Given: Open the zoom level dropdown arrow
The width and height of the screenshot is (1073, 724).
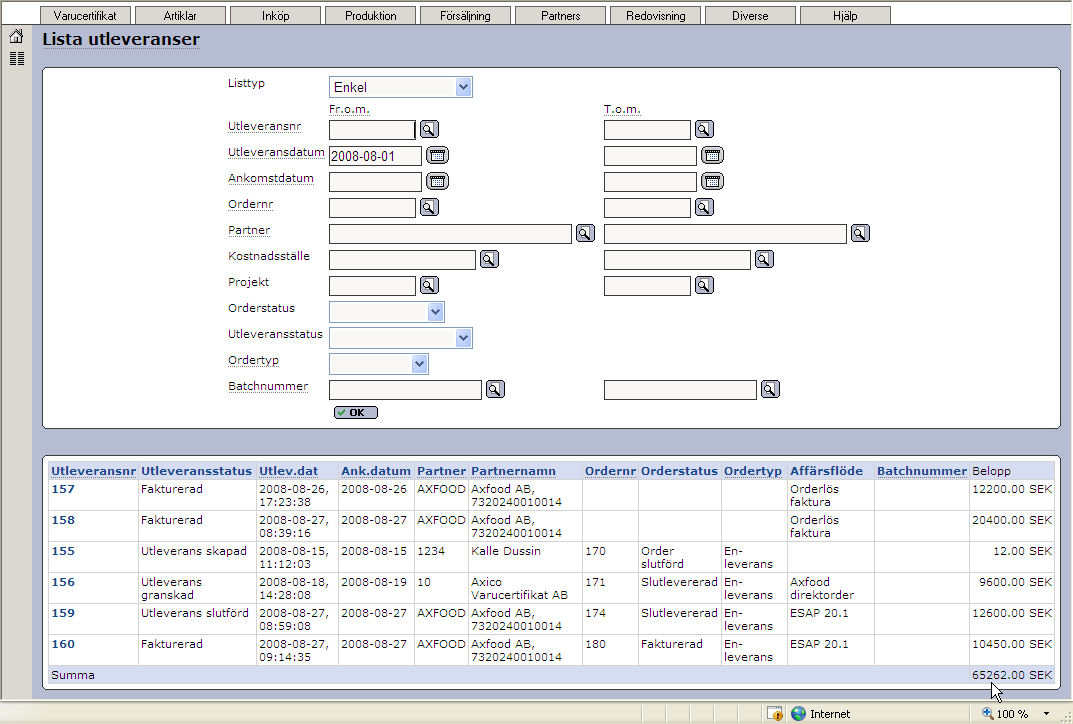Looking at the screenshot, I should point(1046,714).
